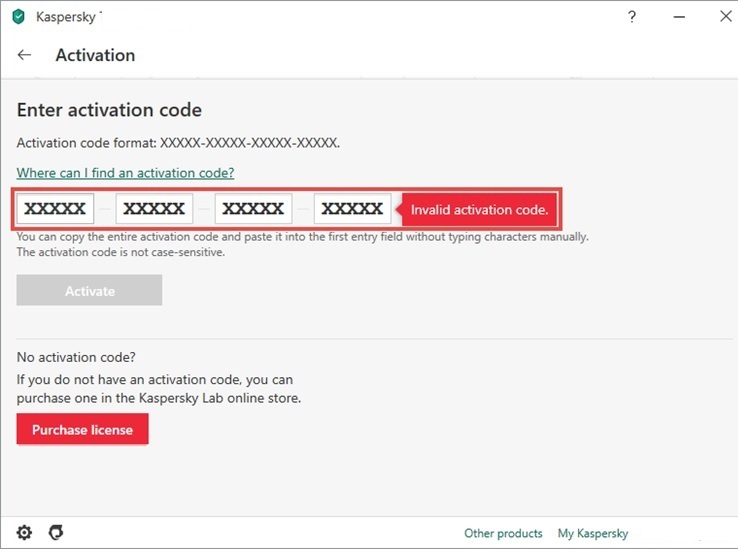
Task: Click the Kaspersky shield logo
Action: [18, 16]
